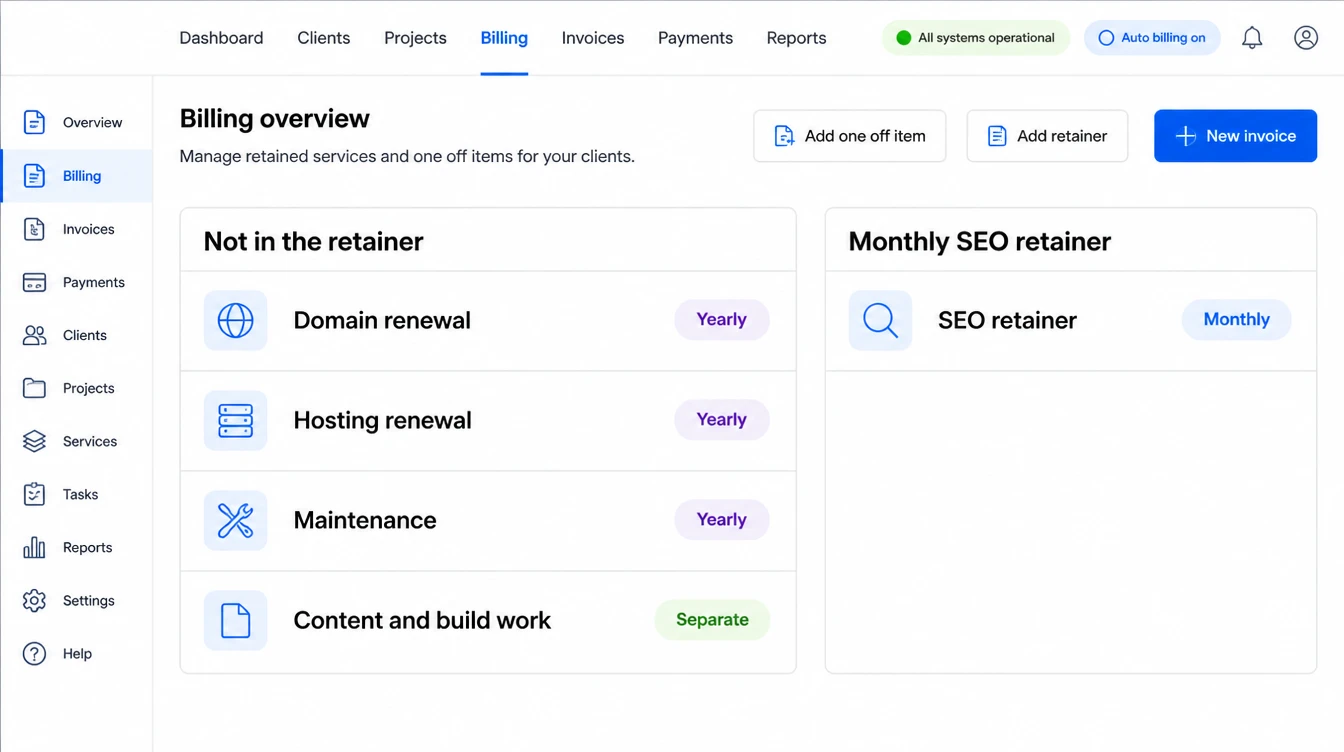Click the Content and build work title
Viewport: 1344px width, 752px height.
[422, 620]
